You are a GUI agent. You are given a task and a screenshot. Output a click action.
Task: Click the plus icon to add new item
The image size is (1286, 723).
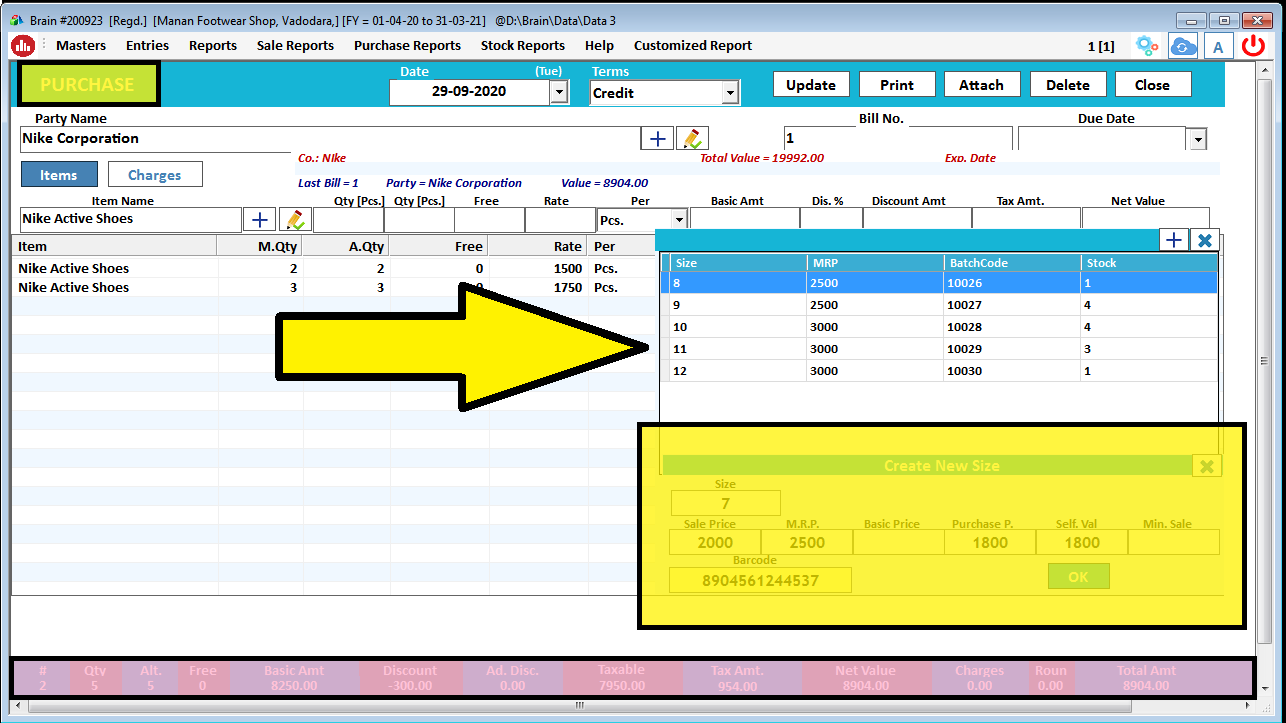point(259,218)
